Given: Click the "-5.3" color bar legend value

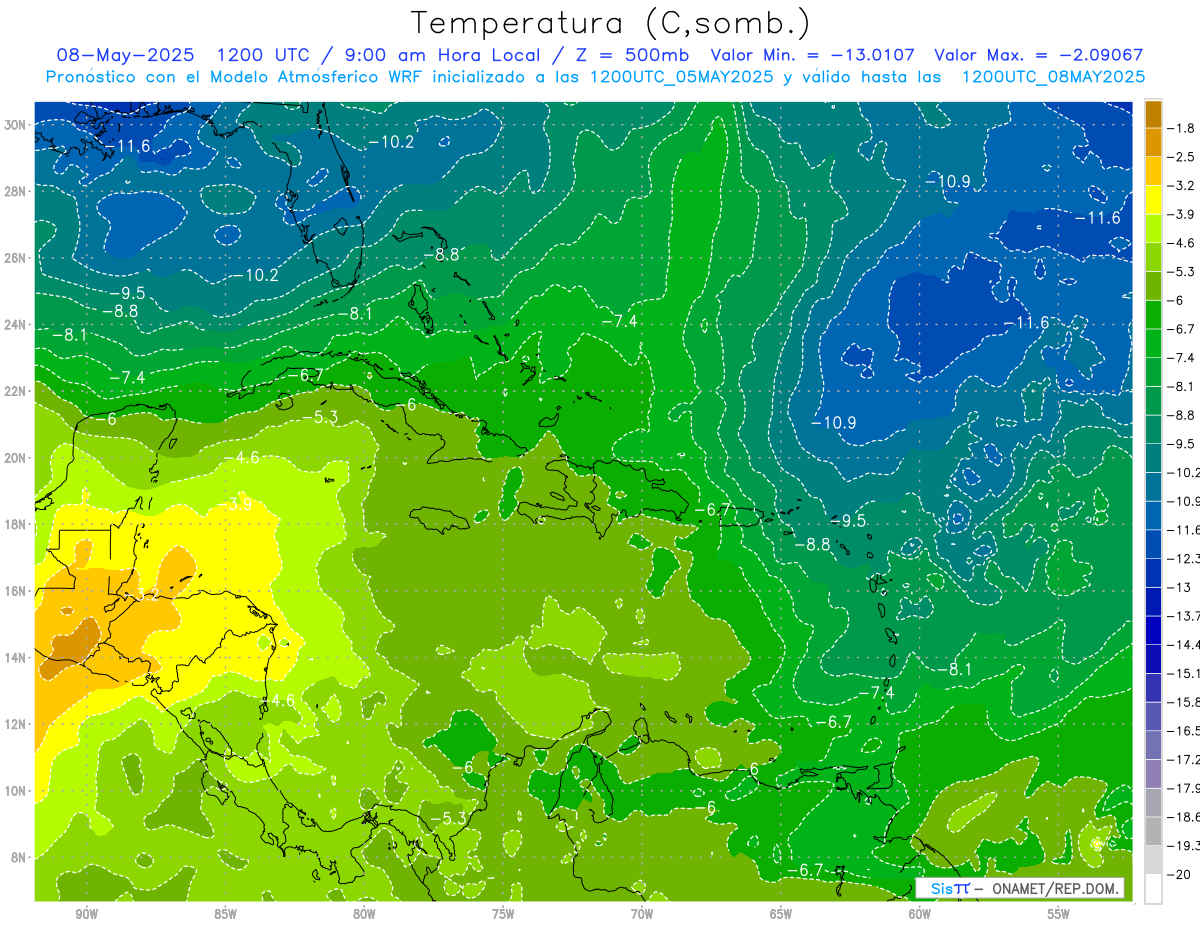Looking at the screenshot, I should coord(1182,272).
